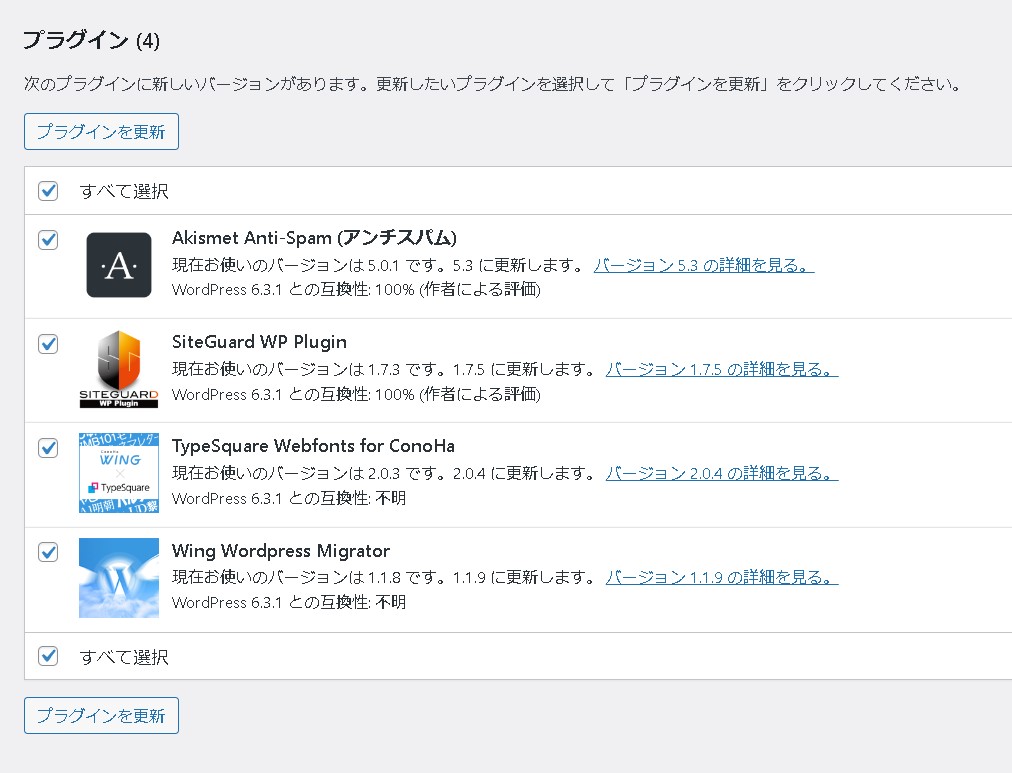The height and width of the screenshot is (773, 1012).
Task: Open the バージョン 1.7.5 の詳細を見る link
Action: (x=721, y=370)
